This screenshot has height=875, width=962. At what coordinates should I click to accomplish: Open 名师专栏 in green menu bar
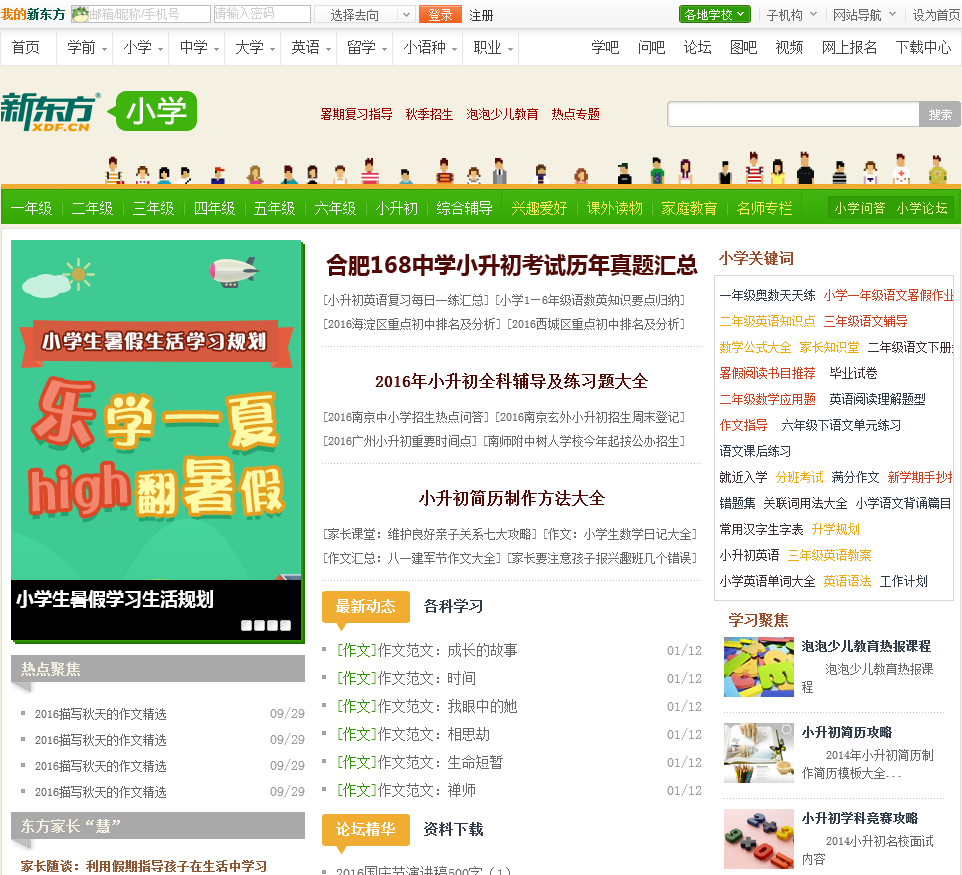(764, 208)
